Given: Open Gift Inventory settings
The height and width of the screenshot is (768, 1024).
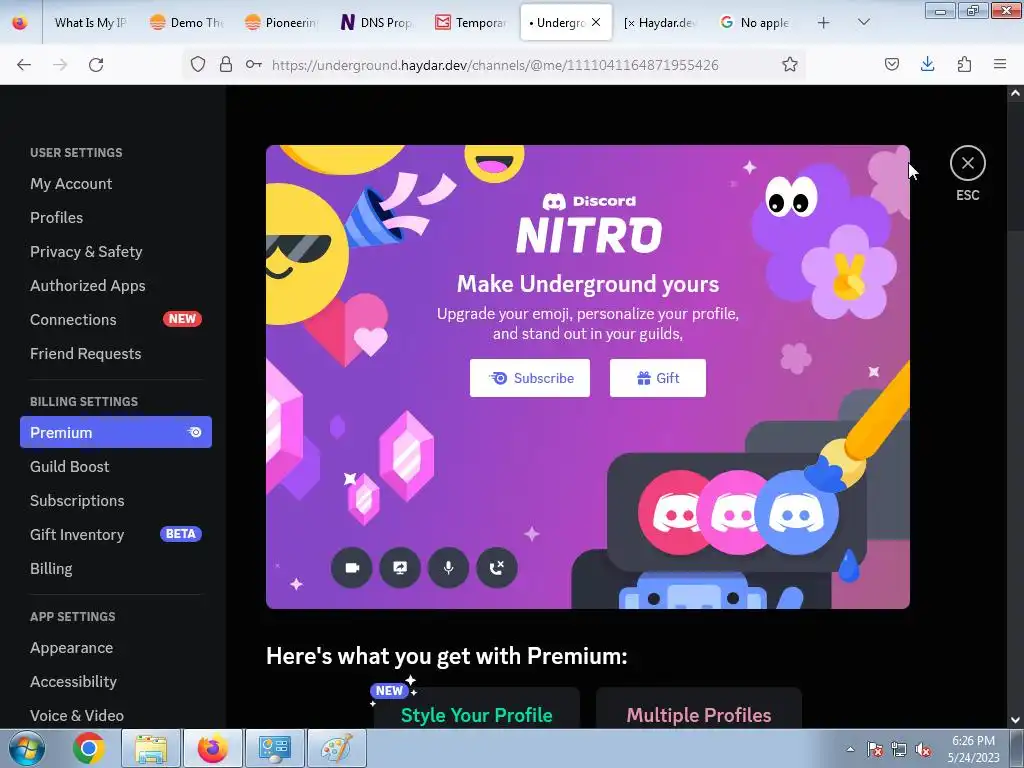Looking at the screenshot, I should click(116, 534).
